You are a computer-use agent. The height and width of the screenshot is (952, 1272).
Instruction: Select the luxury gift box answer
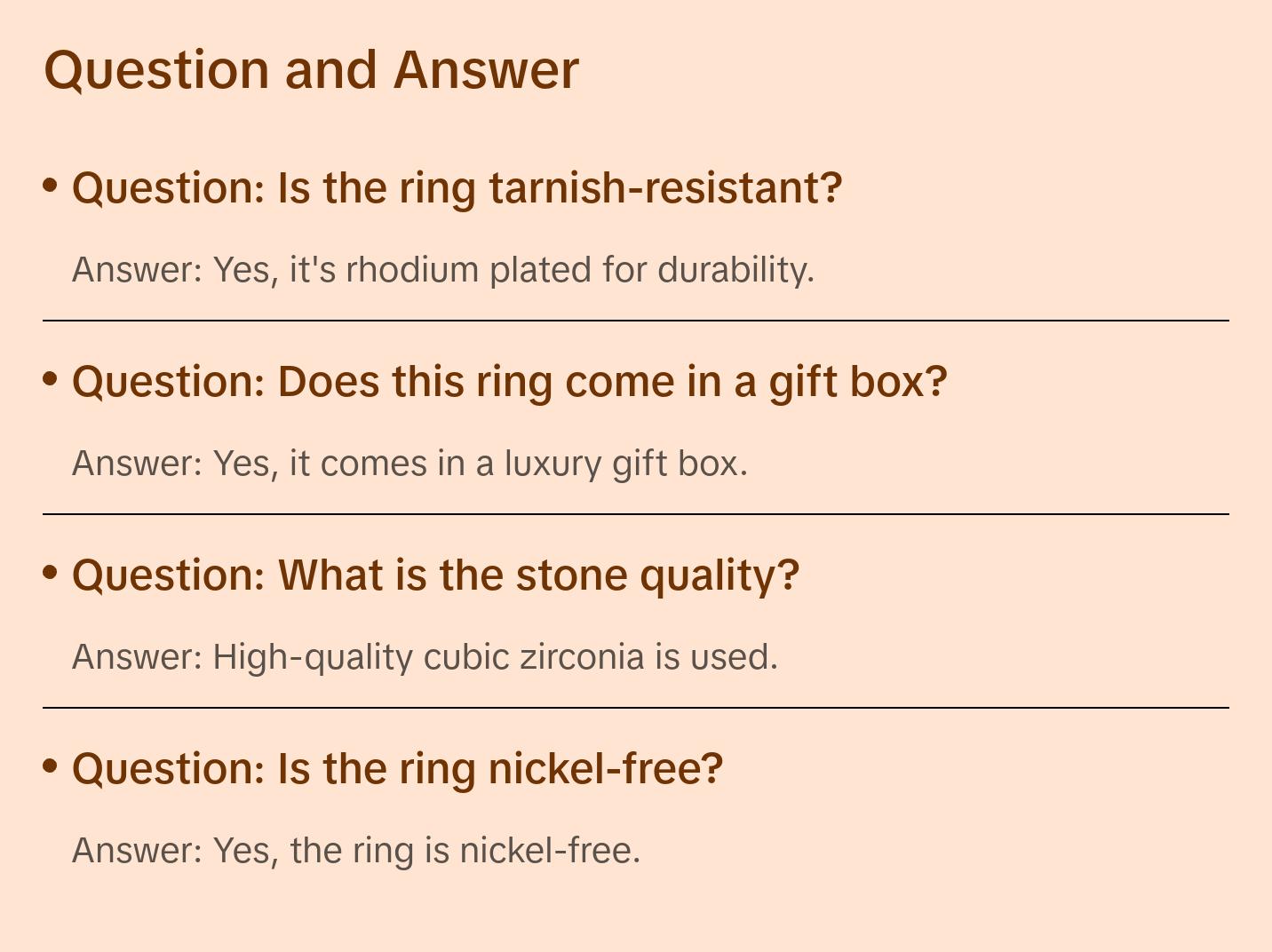click(x=409, y=464)
